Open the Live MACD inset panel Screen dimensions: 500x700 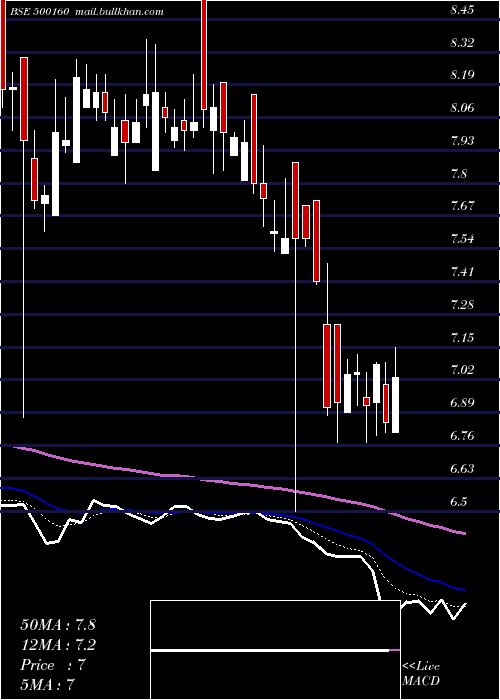pyautogui.click(x=275, y=650)
